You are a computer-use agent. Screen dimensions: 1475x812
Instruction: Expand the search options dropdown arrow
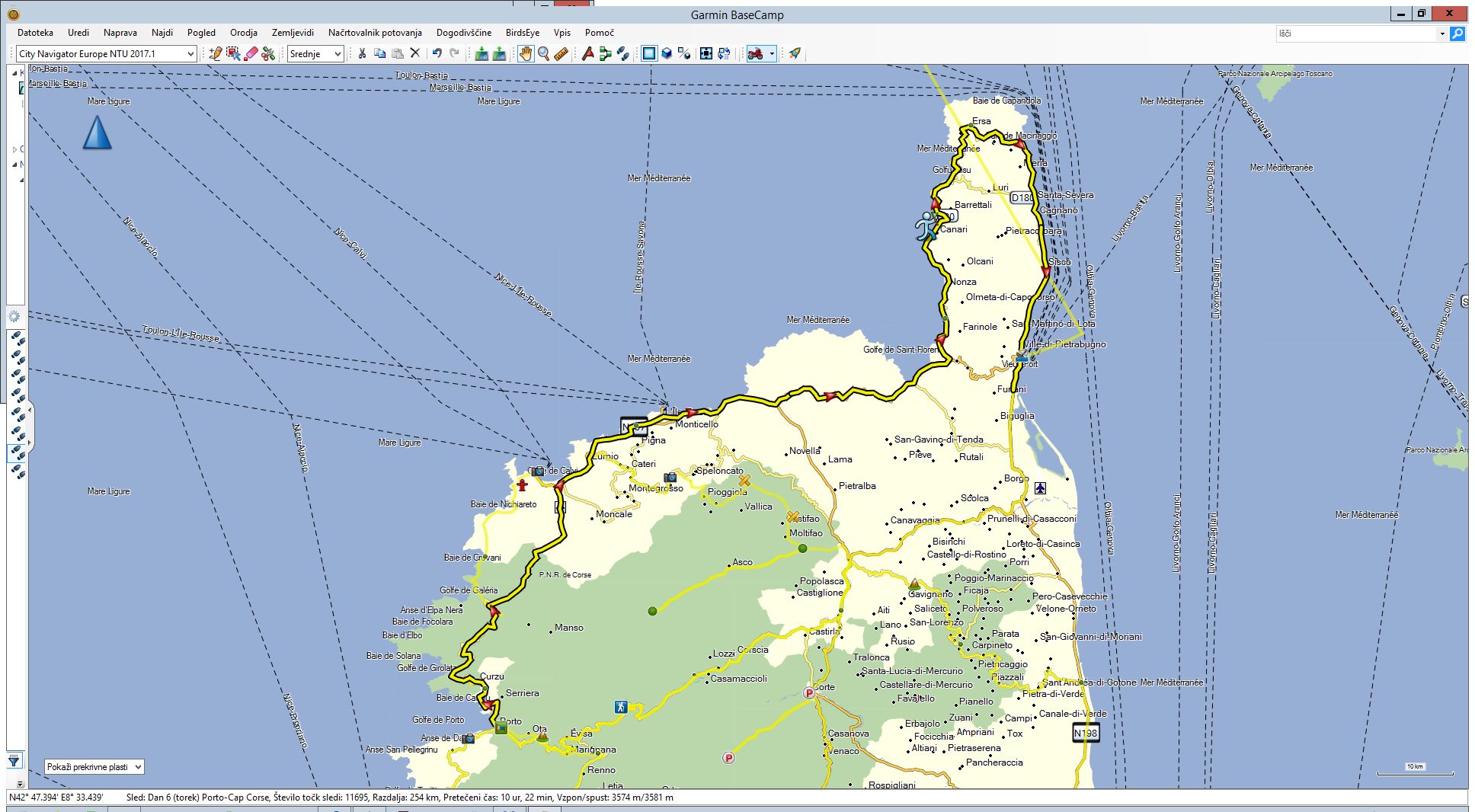pyautogui.click(x=1442, y=34)
